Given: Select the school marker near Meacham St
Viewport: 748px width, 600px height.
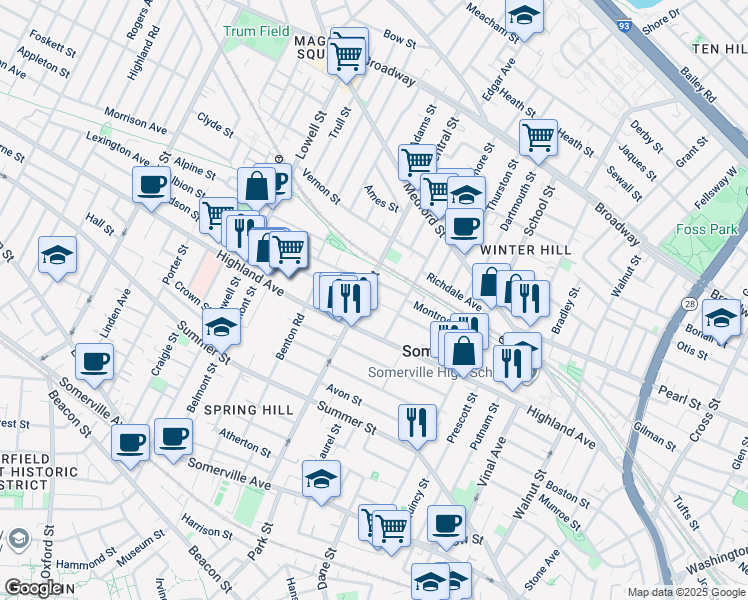Looking at the screenshot, I should pos(523,17).
